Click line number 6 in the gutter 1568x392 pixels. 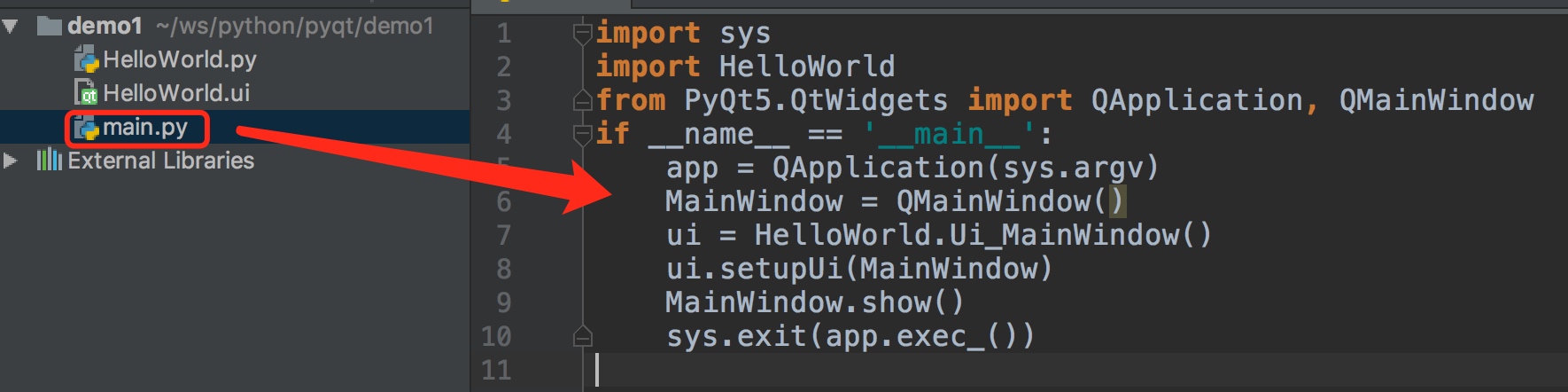(x=503, y=202)
